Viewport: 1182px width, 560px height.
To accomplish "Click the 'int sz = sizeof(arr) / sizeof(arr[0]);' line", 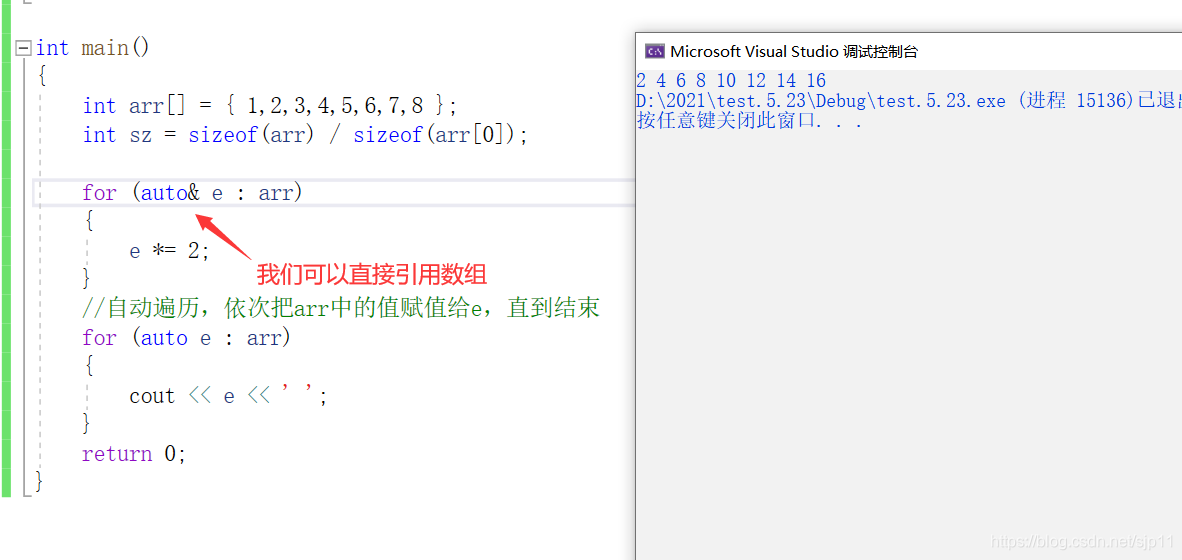I will (x=305, y=135).
